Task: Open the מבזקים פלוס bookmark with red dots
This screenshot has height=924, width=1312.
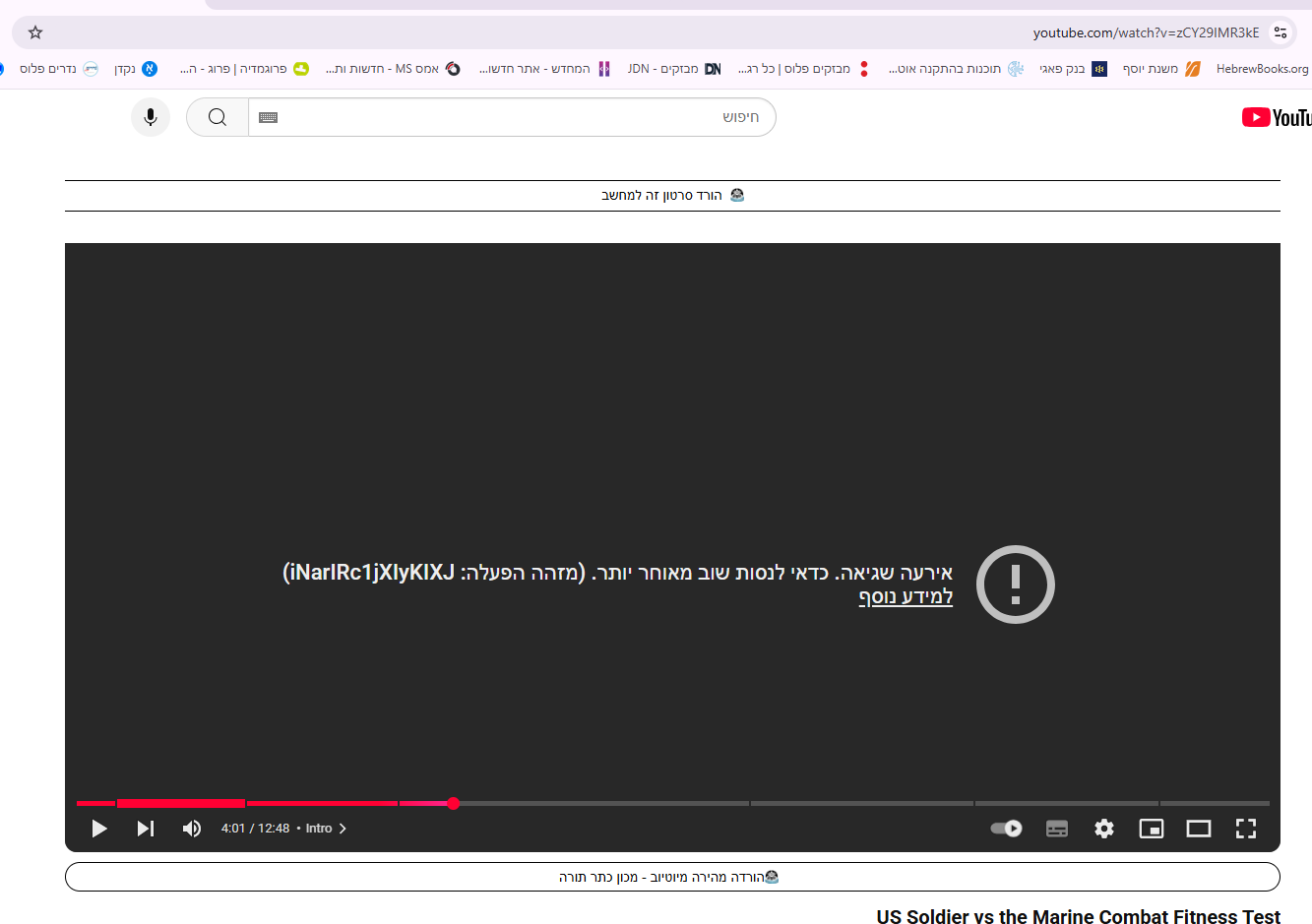Action: point(804,69)
